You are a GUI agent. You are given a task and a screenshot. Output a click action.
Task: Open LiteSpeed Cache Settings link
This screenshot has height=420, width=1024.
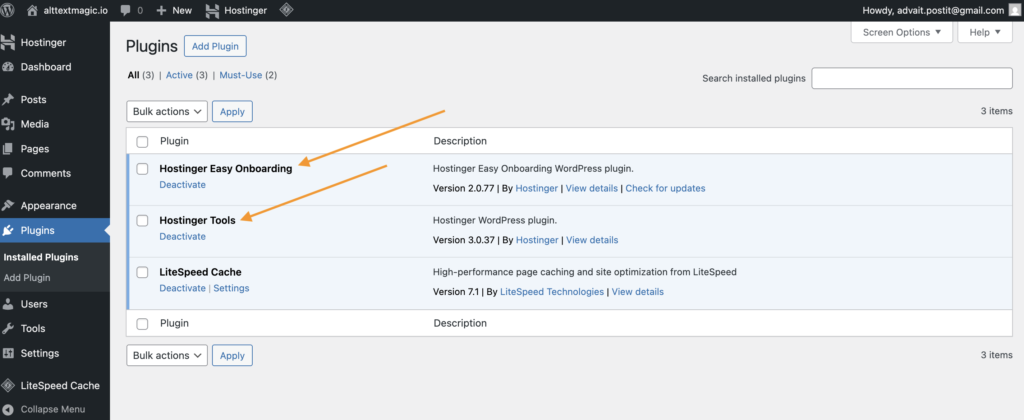(x=231, y=288)
